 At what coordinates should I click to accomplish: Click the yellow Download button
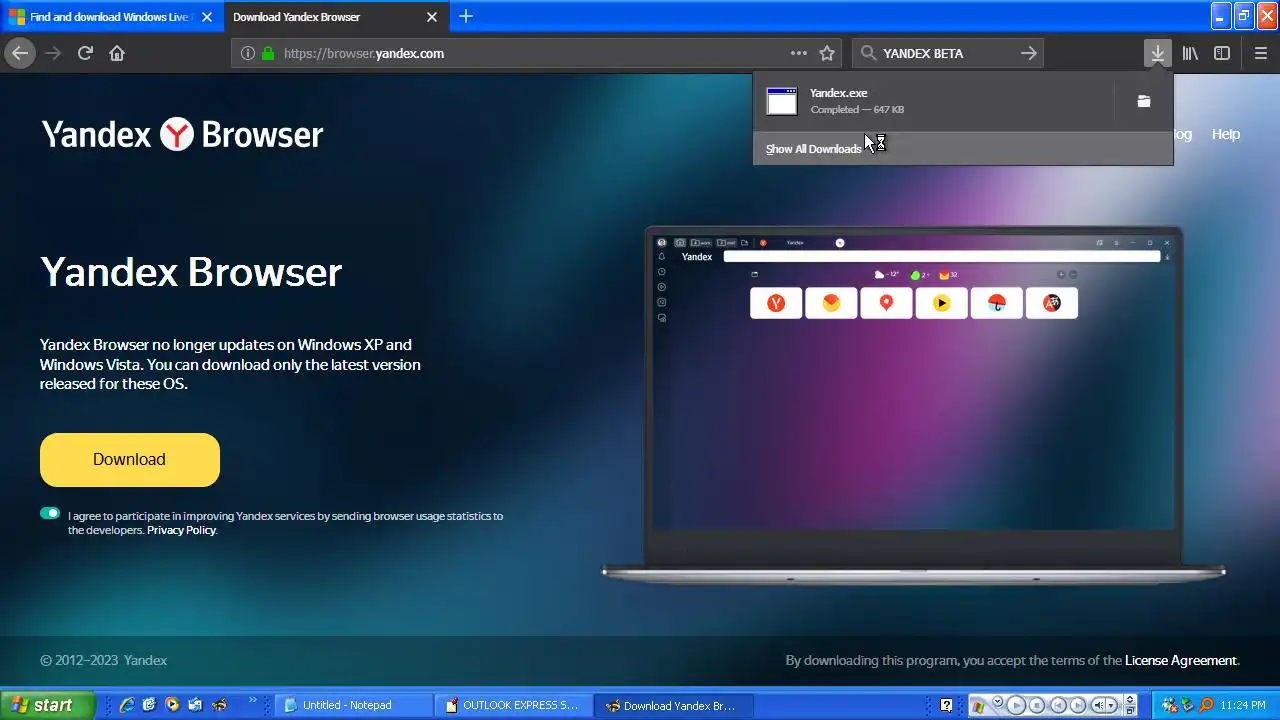[129, 460]
